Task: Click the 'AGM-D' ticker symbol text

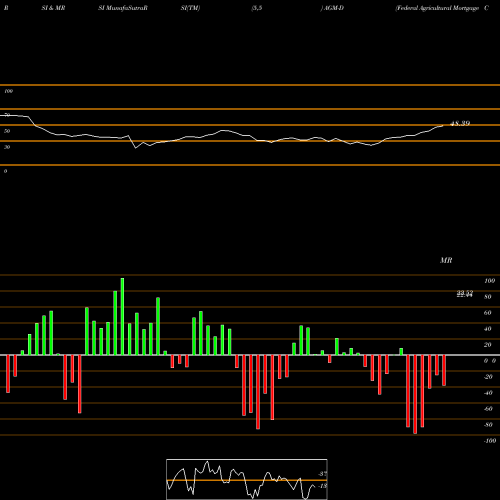Action: (334, 8)
